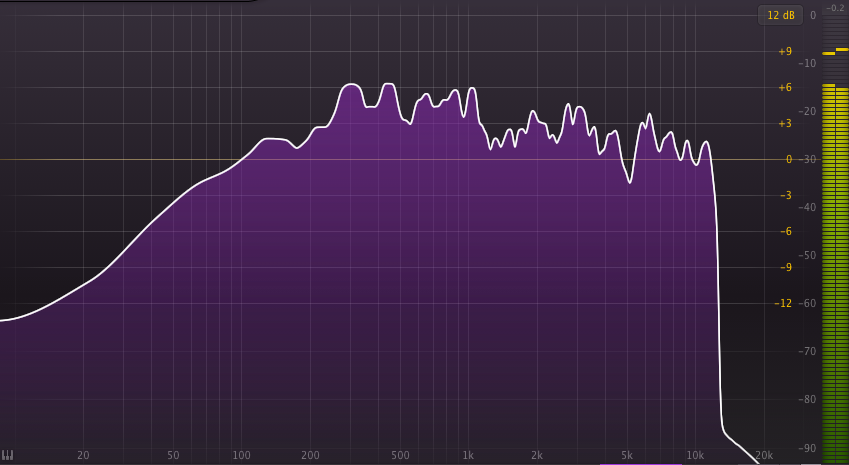Click the 100 Hz frequency label
Screen dimensions: 849x465
coord(241,455)
